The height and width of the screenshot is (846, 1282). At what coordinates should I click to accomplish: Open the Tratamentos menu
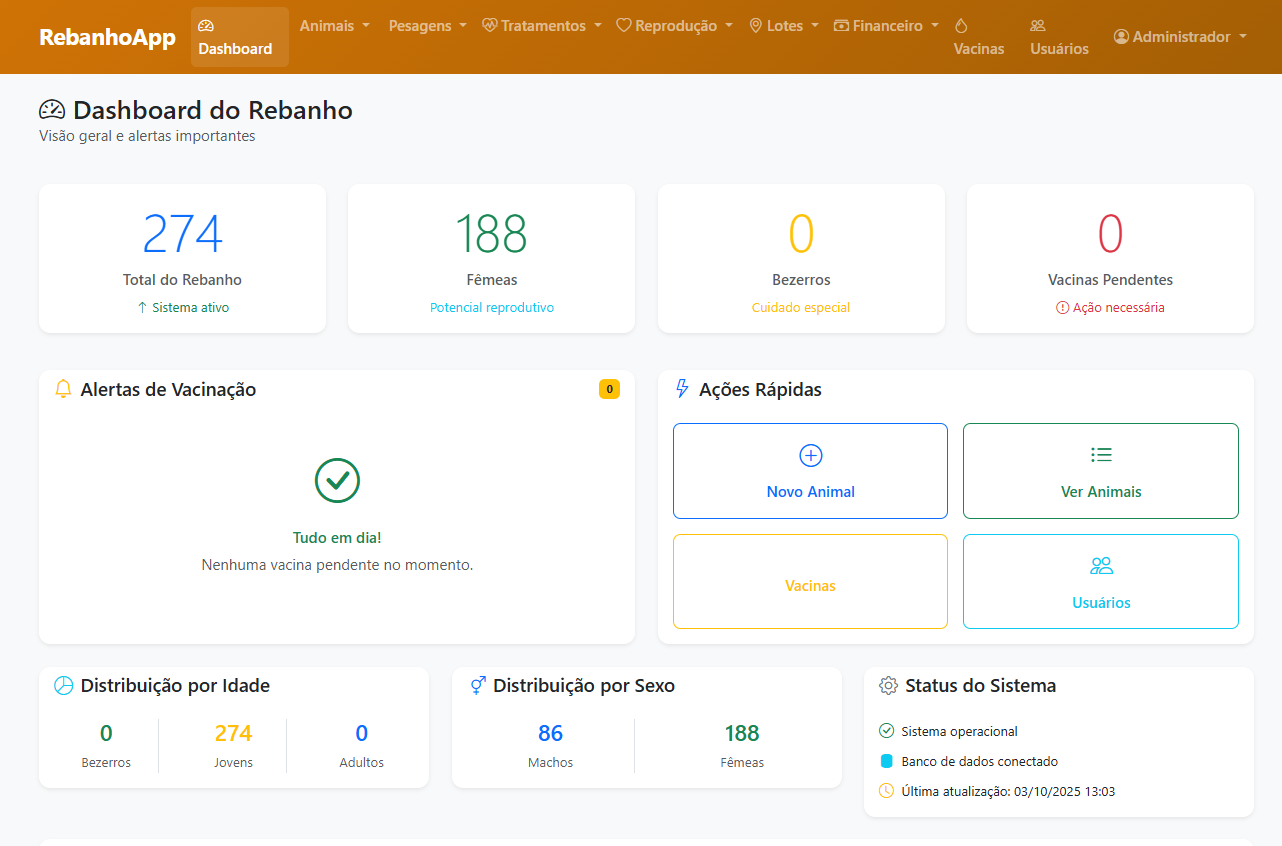pyautogui.click(x=541, y=25)
